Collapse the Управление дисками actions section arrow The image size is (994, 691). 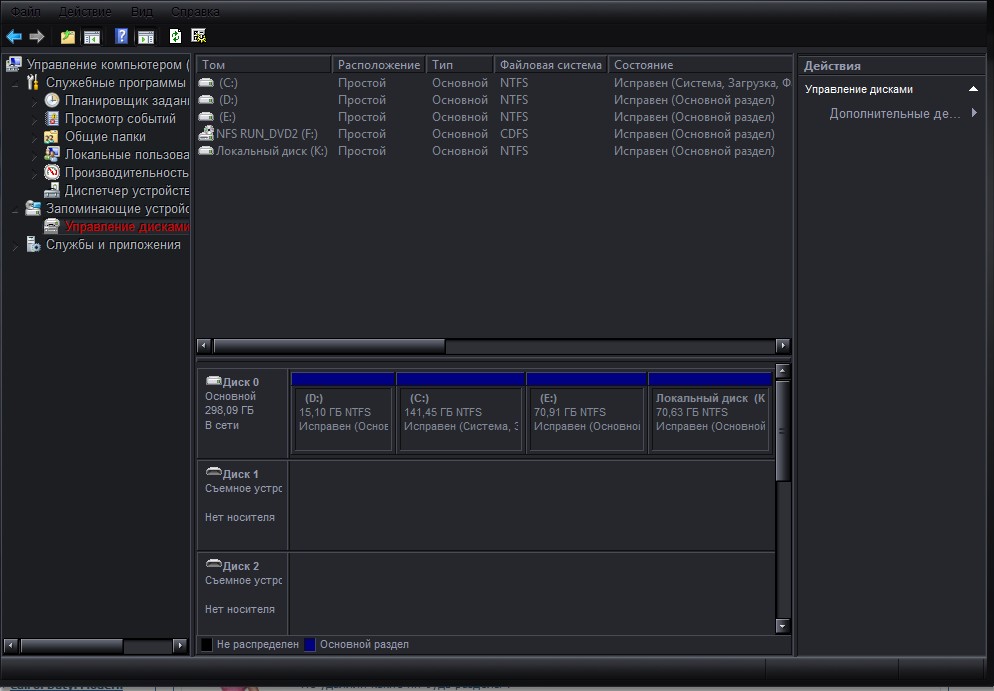pyautogui.click(x=973, y=89)
